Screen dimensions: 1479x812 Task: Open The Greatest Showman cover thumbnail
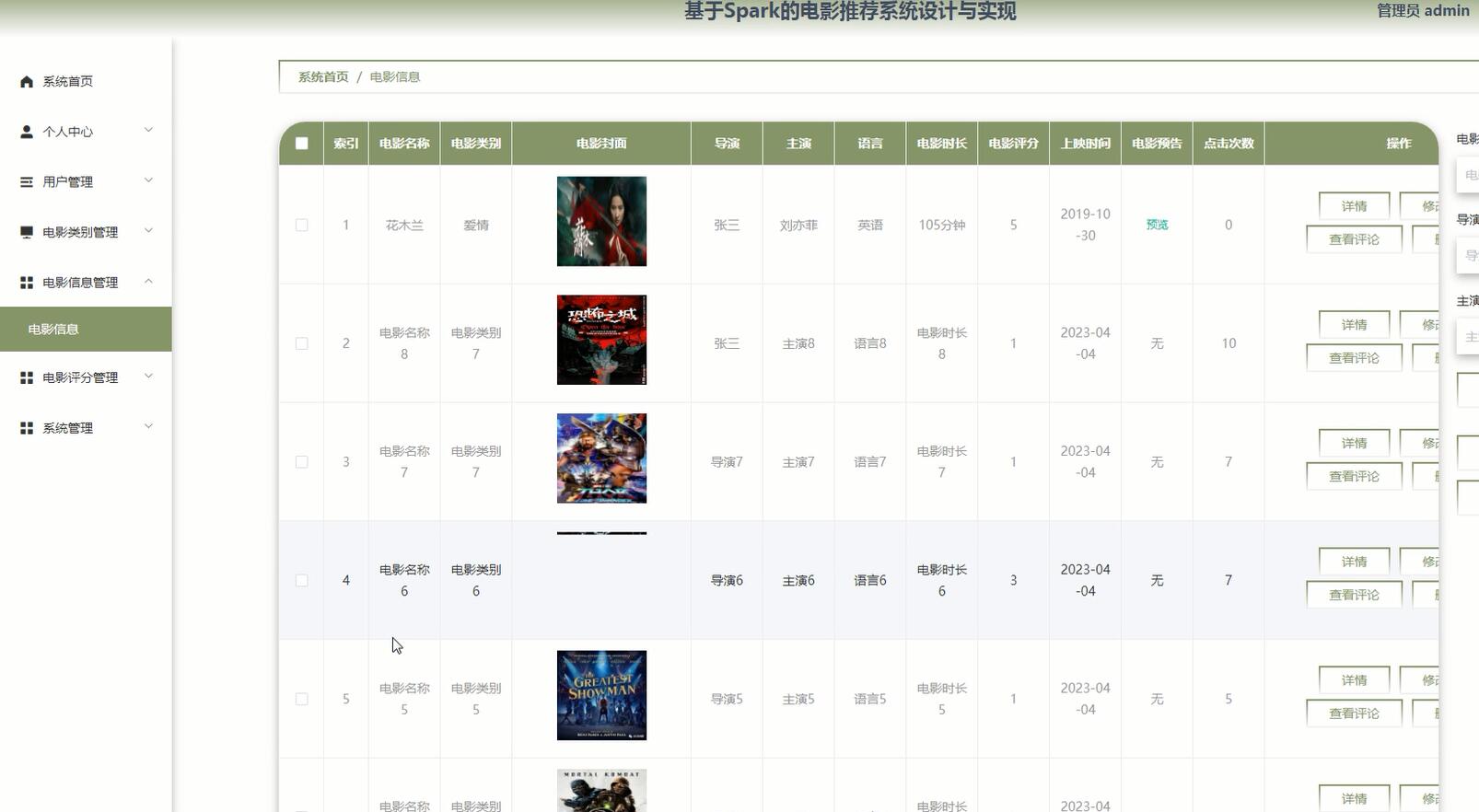click(x=601, y=695)
